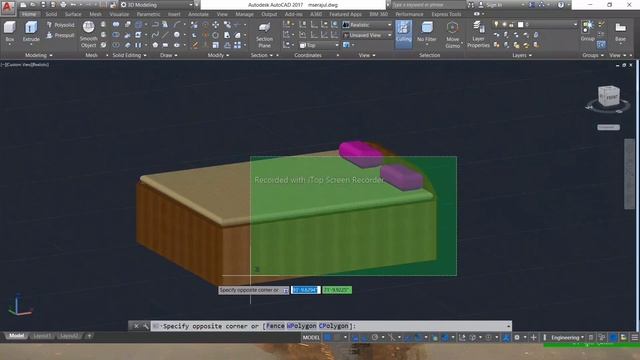The image size is (640, 360).
Task: Open Layer Properties manager
Action: click(478, 34)
